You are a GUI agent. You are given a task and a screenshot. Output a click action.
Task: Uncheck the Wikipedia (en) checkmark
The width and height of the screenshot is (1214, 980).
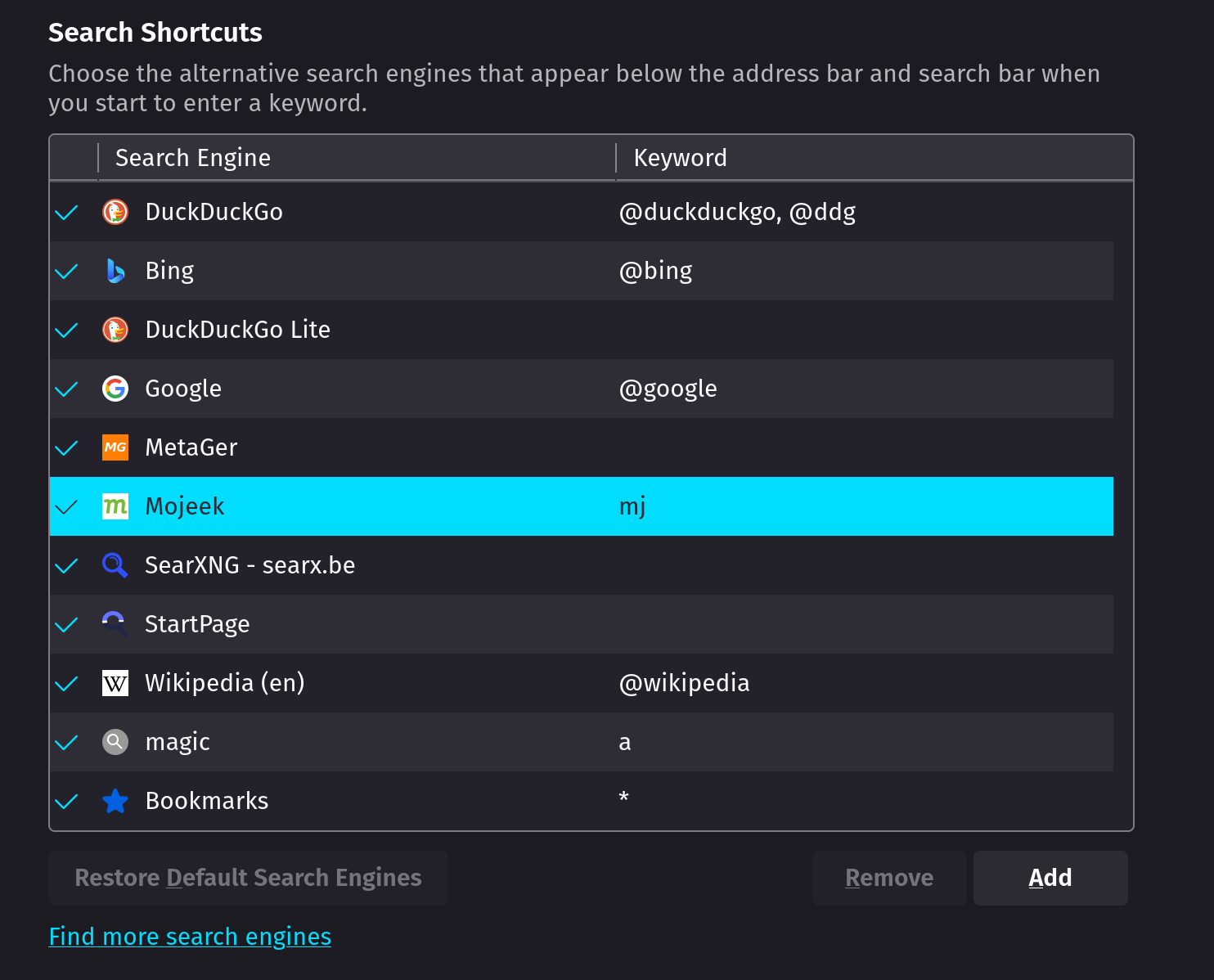[66, 684]
